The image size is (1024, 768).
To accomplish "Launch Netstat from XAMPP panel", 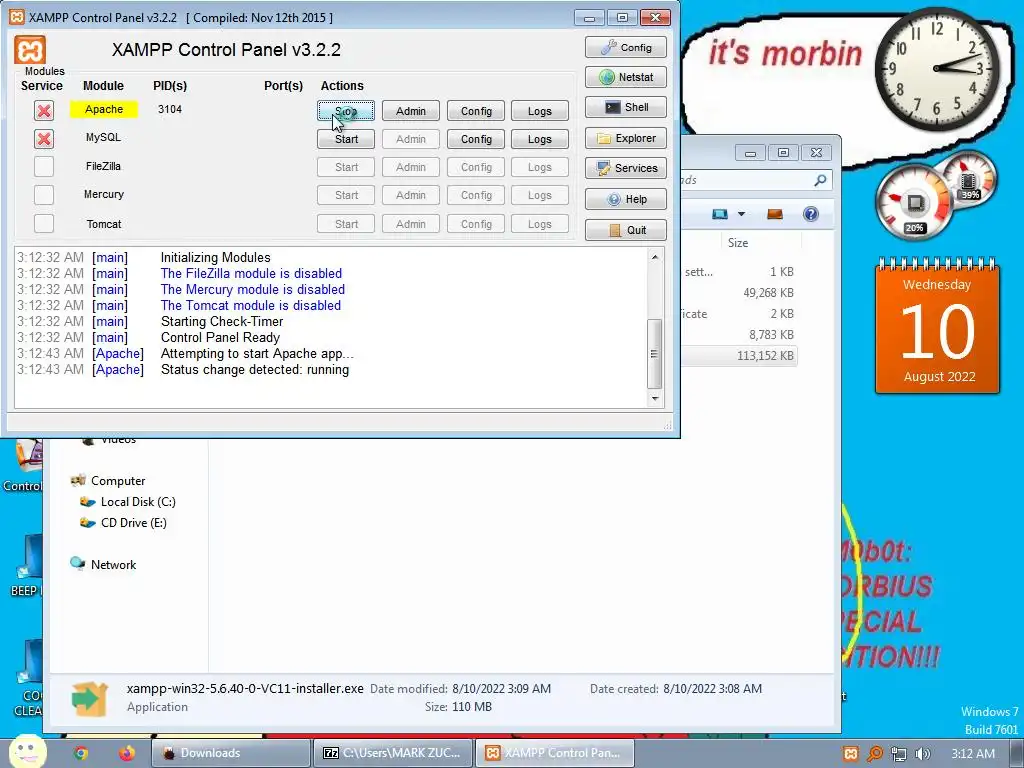I will [x=626, y=77].
